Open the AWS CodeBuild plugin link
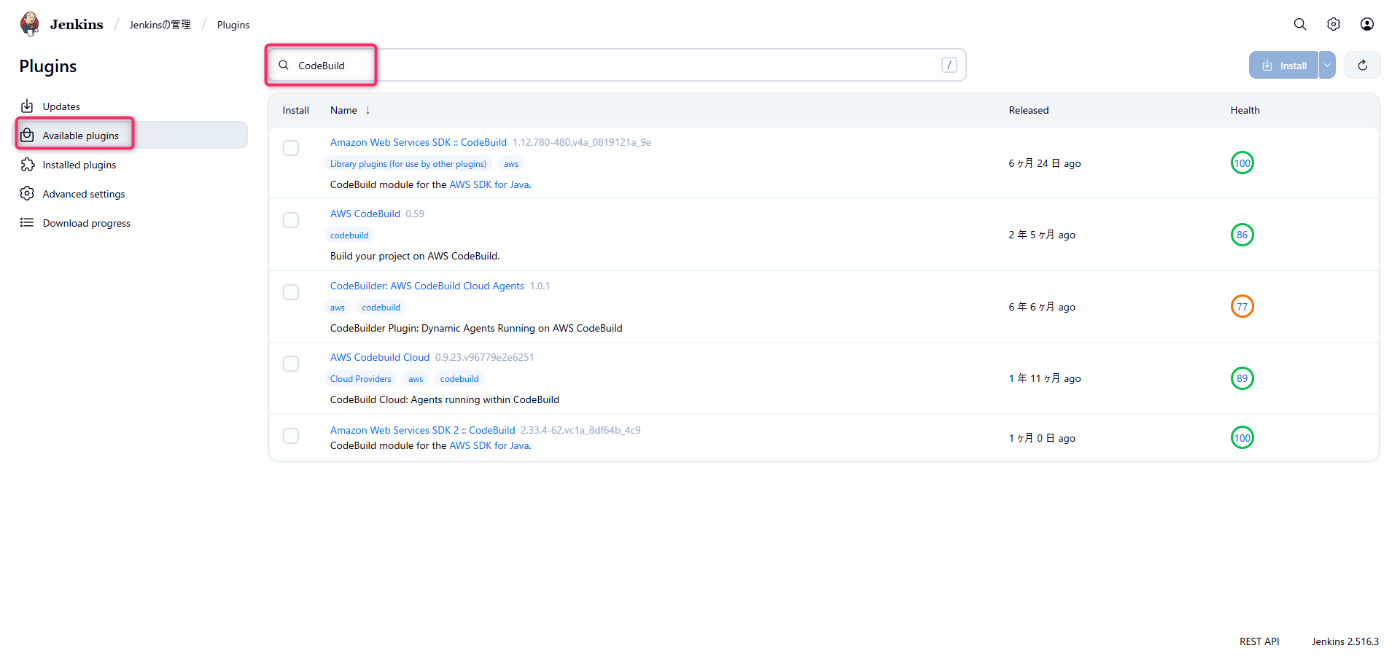The height and width of the screenshot is (664, 1400). 365,213
